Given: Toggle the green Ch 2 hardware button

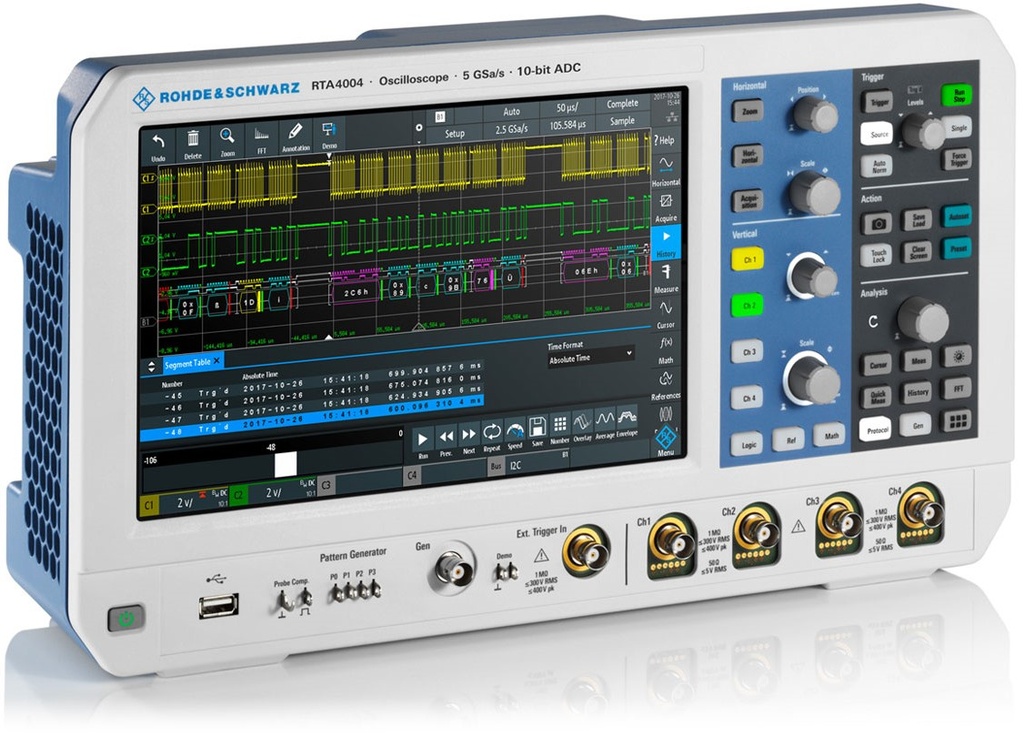Looking at the screenshot, I should tap(748, 305).
